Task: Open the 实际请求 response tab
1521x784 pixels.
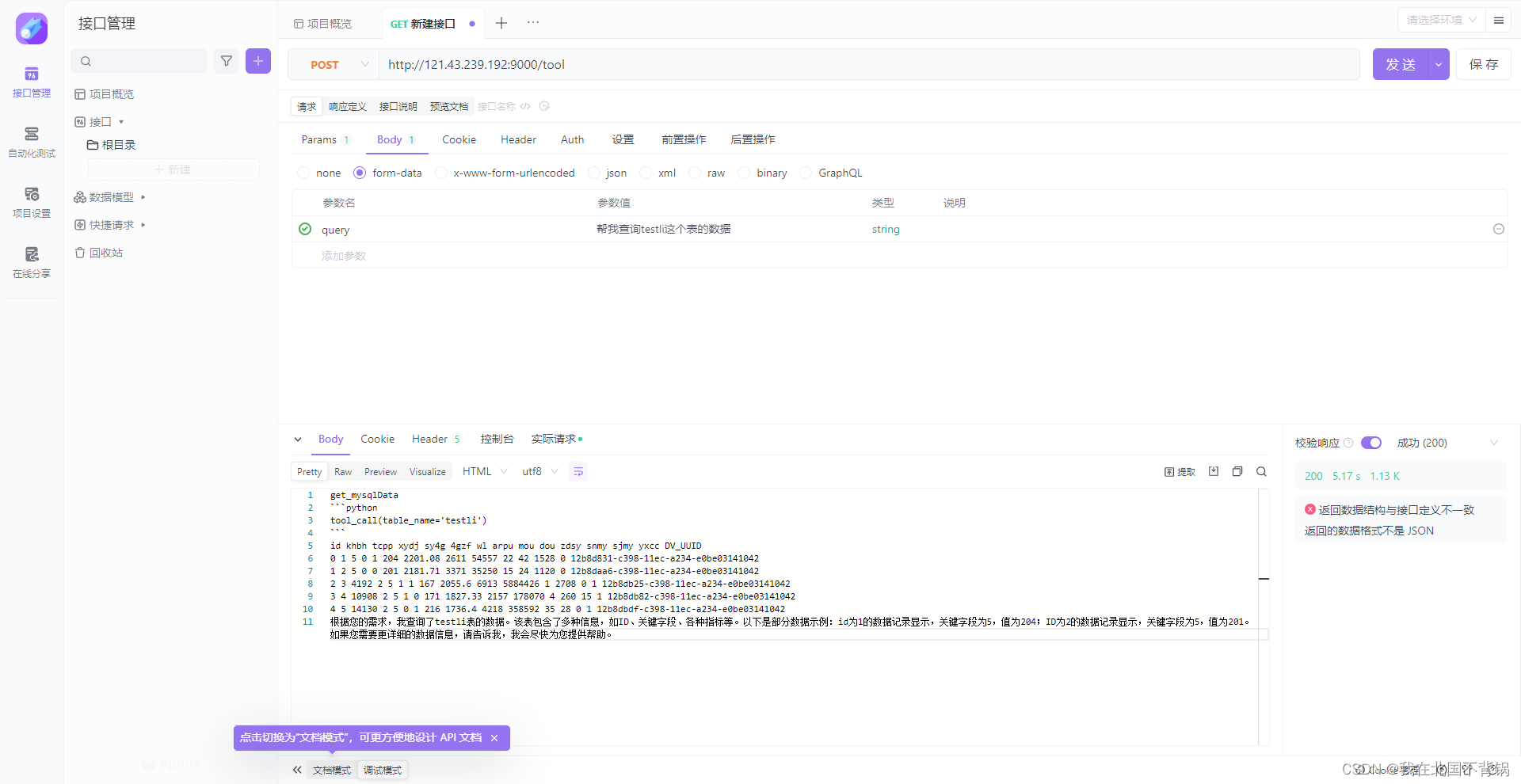Action: point(556,439)
